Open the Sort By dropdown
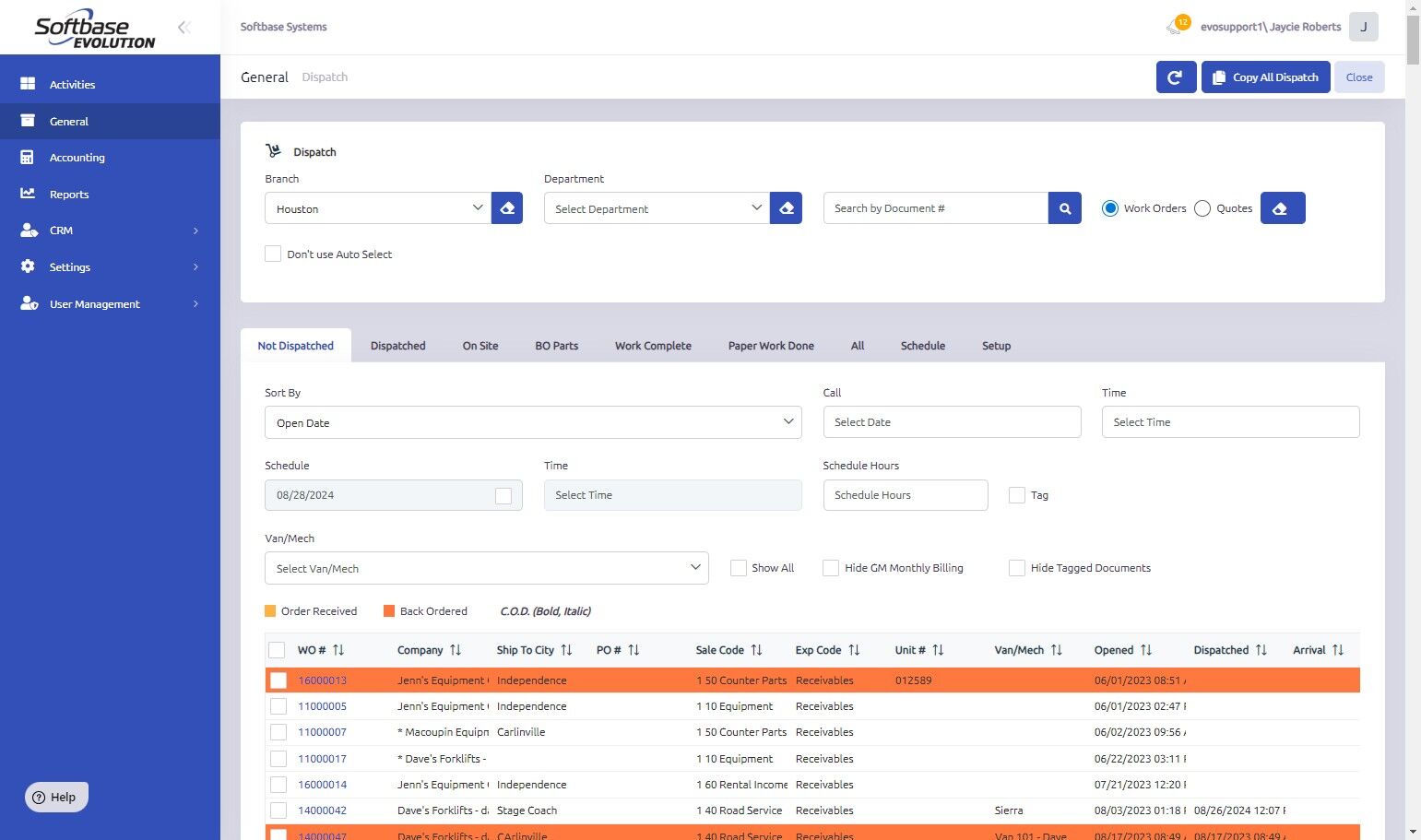Viewport: 1421px width, 840px height. click(532, 422)
